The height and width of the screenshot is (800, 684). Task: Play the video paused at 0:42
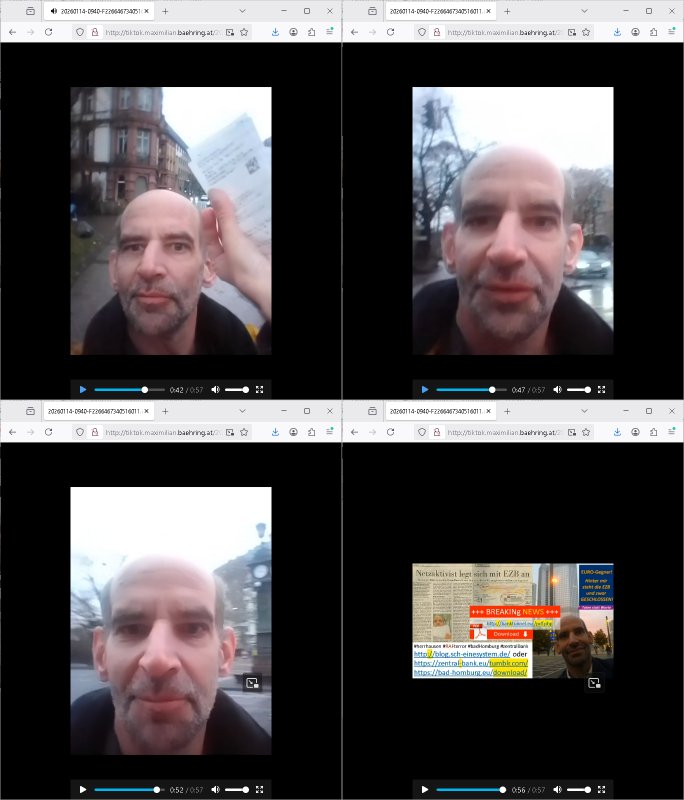[83, 389]
